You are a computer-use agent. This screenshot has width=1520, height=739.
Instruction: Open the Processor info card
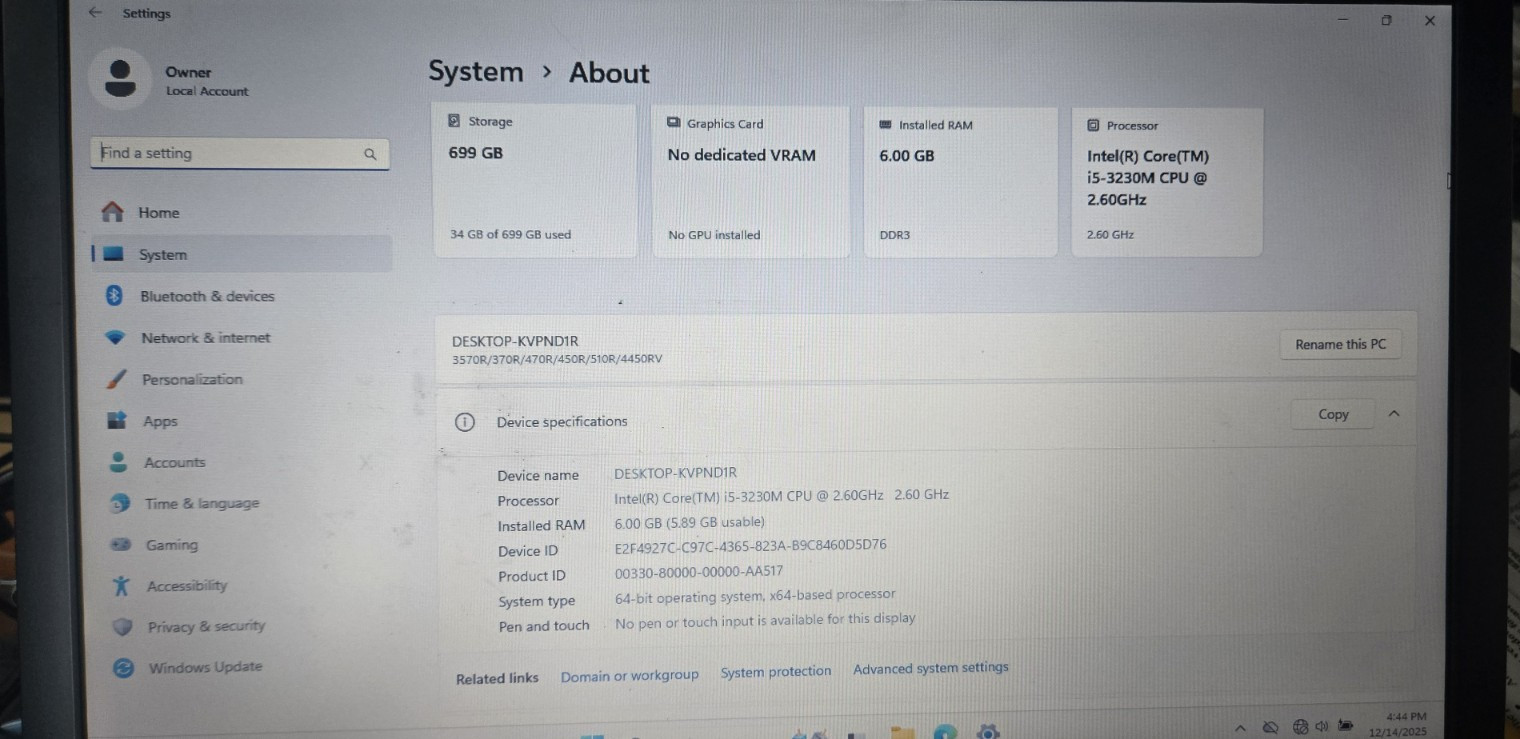click(1167, 182)
